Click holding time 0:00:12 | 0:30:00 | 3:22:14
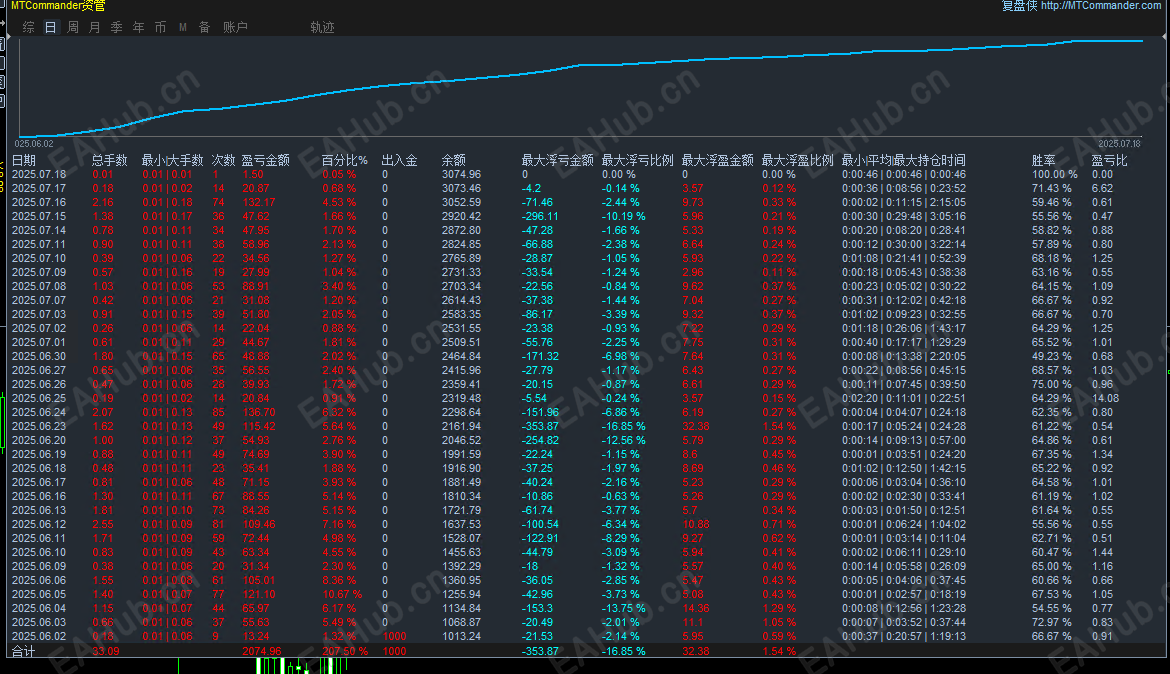The height and width of the screenshot is (674, 1170). (x=904, y=244)
